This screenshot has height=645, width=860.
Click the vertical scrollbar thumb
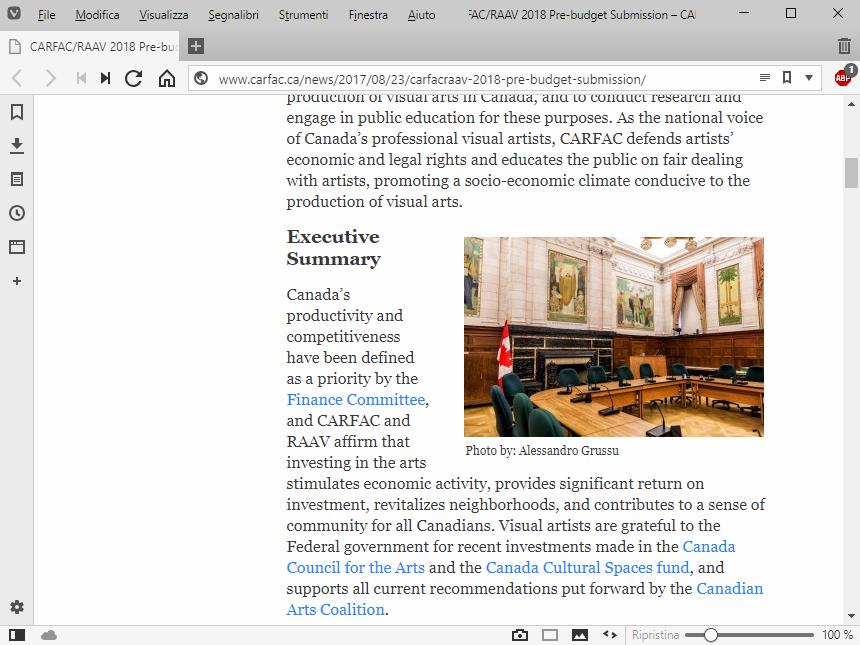pyautogui.click(x=851, y=173)
